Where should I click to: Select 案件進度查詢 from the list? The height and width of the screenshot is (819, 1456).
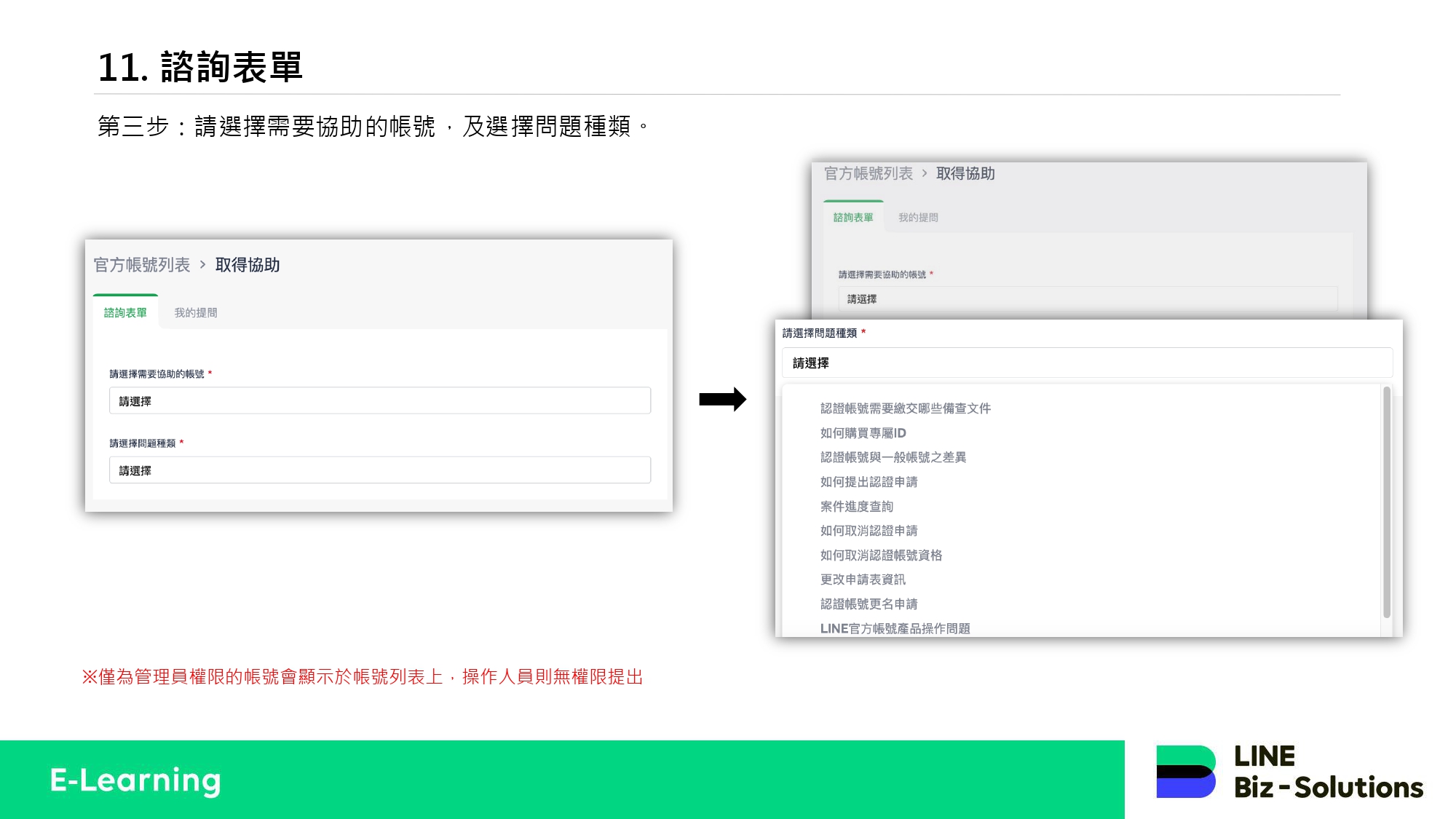pyautogui.click(x=856, y=507)
